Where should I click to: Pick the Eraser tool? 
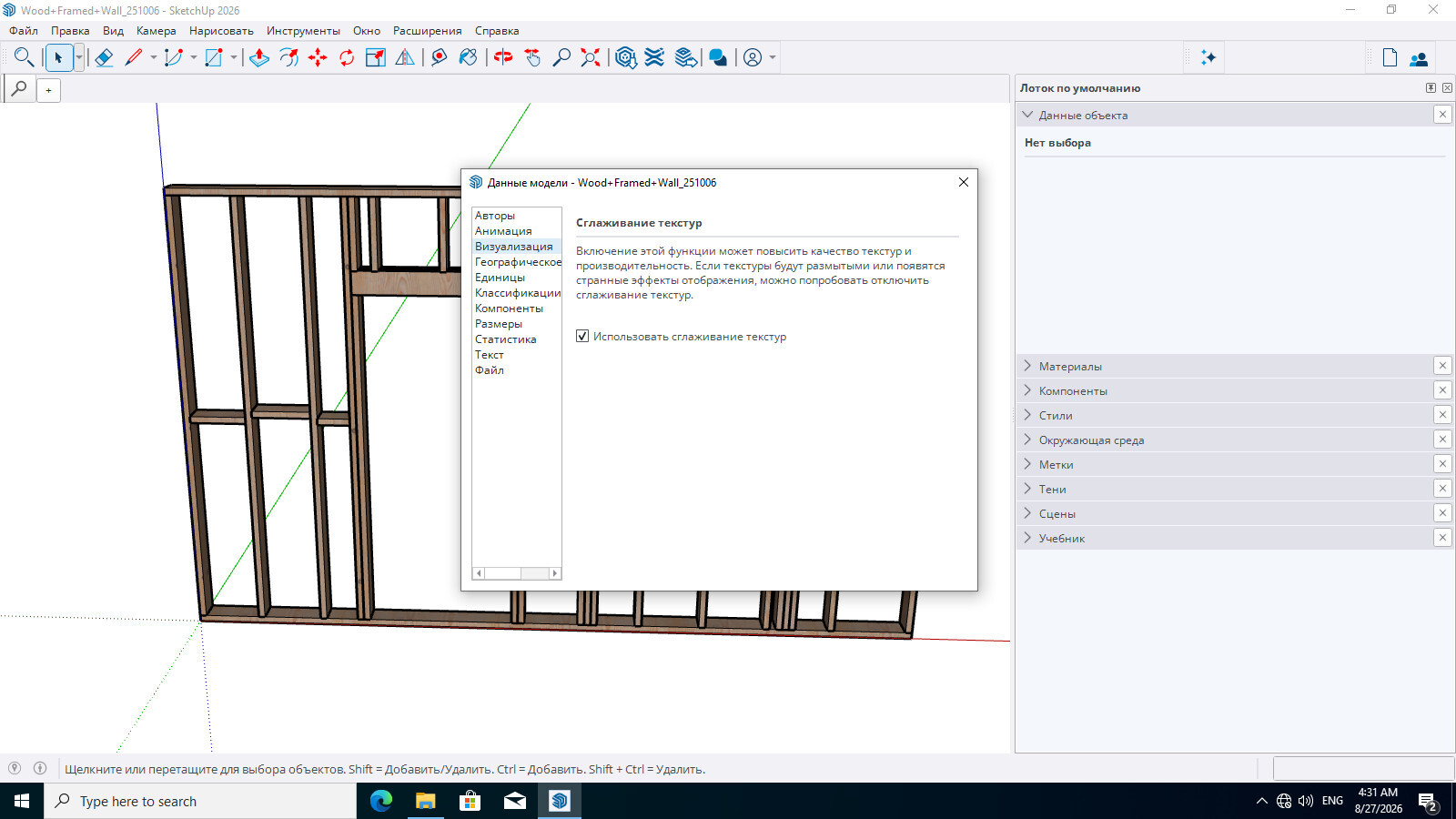[104, 57]
